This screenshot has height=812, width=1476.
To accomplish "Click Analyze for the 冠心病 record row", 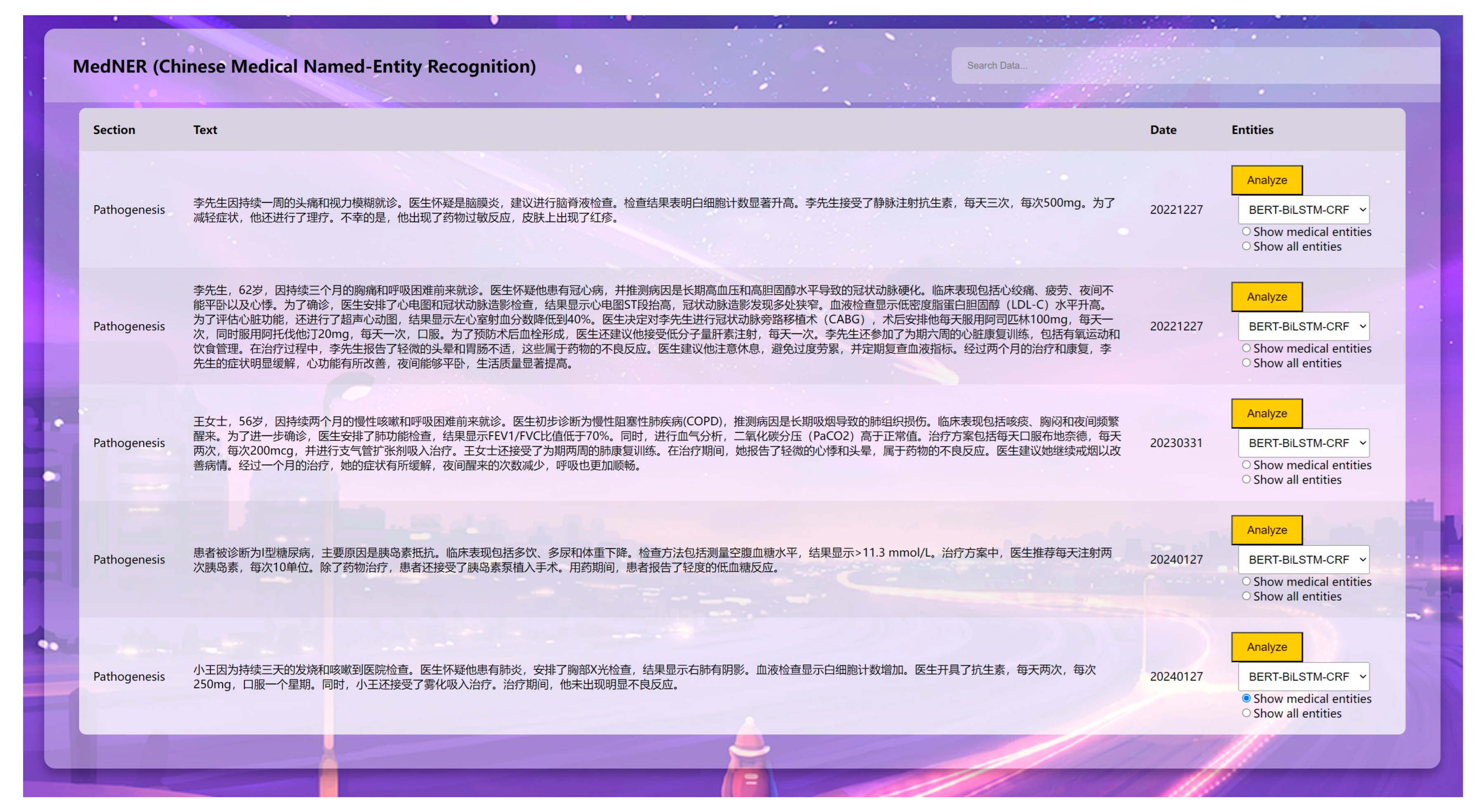I will [x=1266, y=297].
